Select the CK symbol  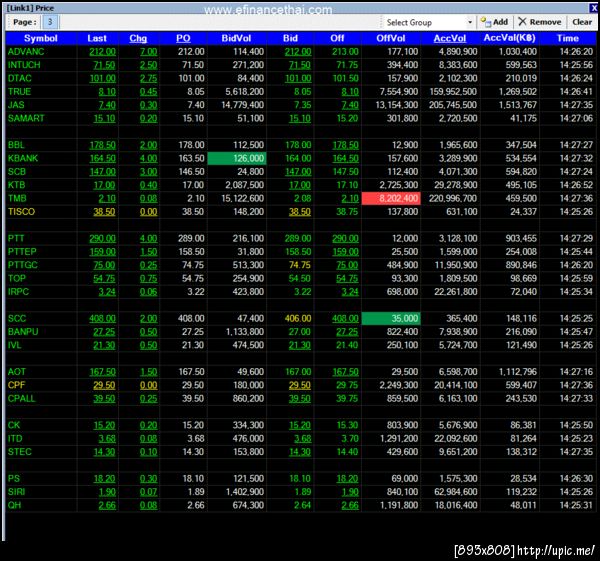[x=14, y=425]
